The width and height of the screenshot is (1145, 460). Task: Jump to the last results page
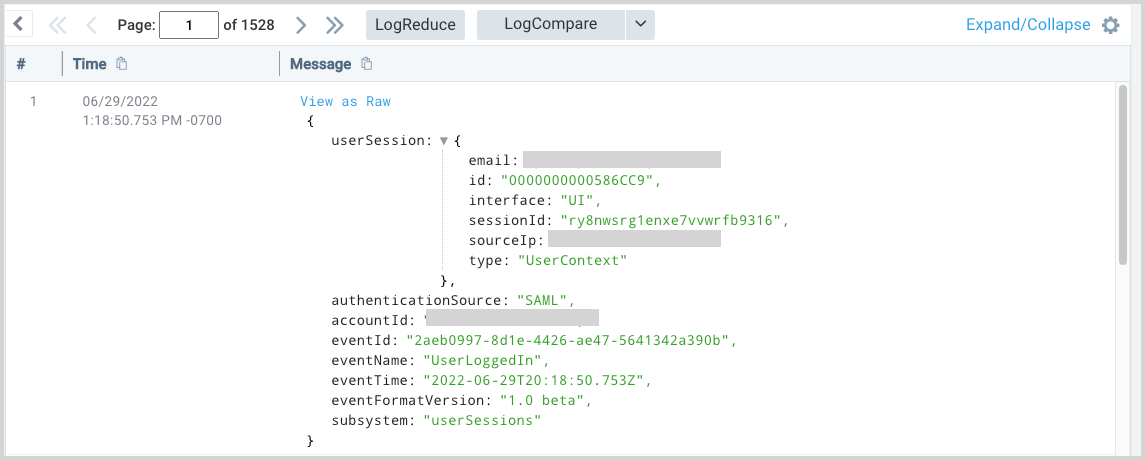[x=335, y=25]
